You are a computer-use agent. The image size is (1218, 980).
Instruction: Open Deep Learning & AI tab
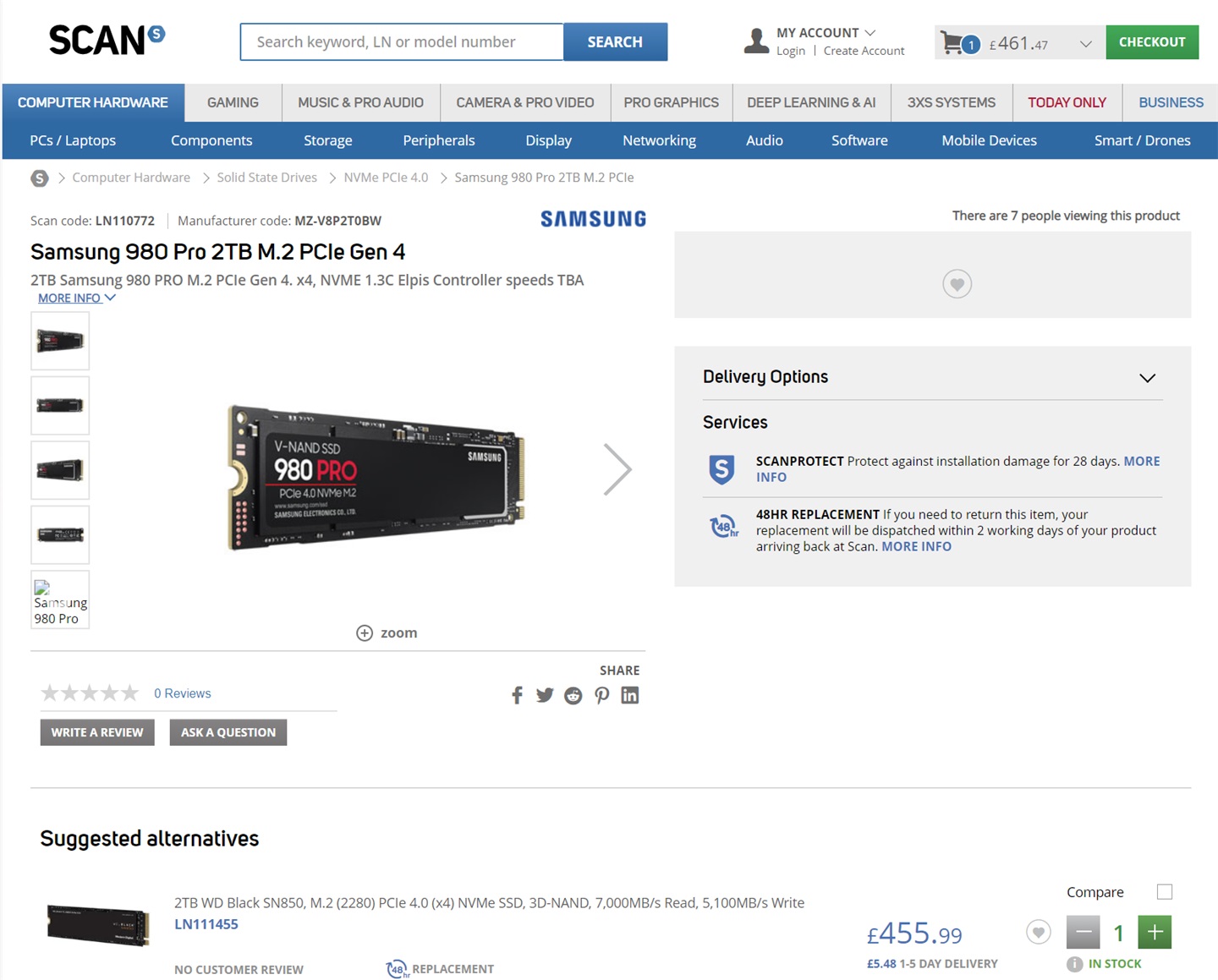point(811,102)
